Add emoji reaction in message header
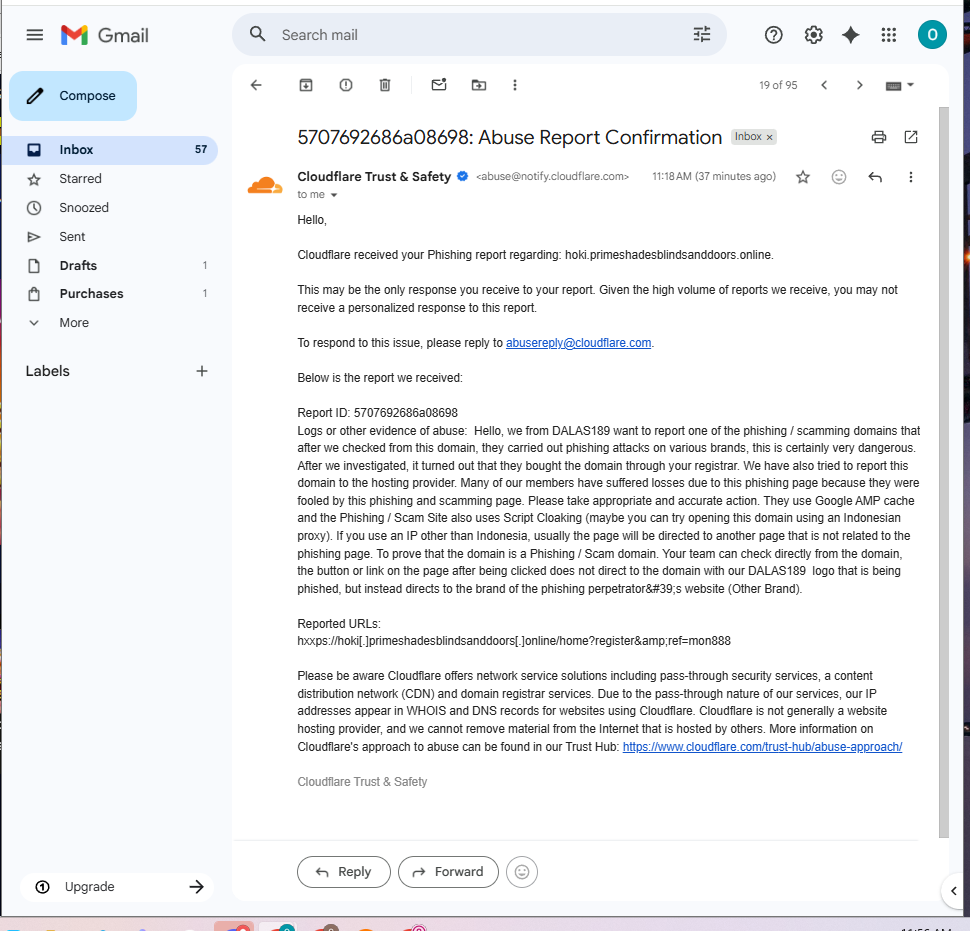 [839, 178]
